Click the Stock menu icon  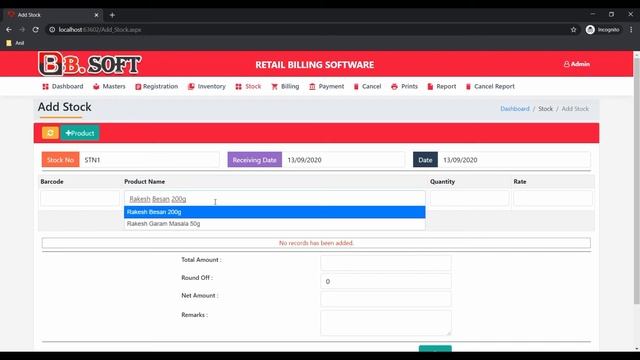tap(238, 87)
